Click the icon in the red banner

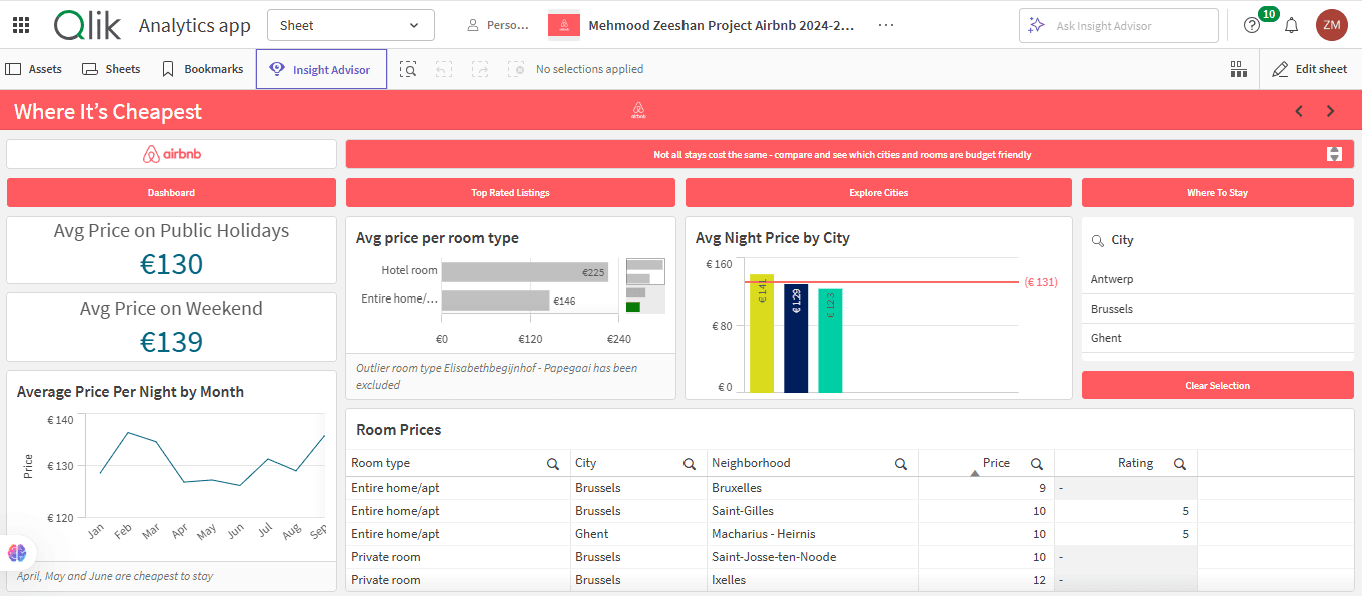pyautogui.click(x=1334, y=154)
